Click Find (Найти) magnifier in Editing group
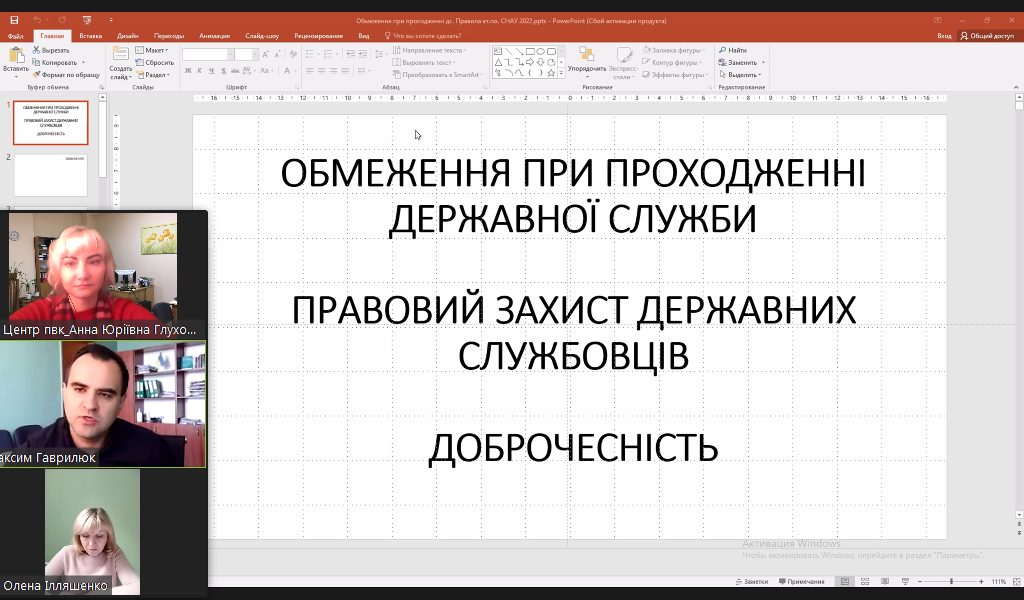The image size is (1024, 600). 732,50
